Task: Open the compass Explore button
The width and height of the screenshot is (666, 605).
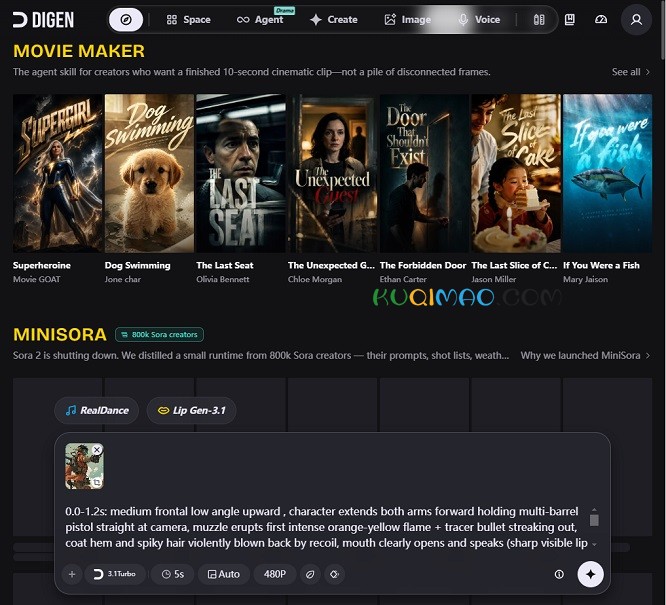Action: click(126, 20)
